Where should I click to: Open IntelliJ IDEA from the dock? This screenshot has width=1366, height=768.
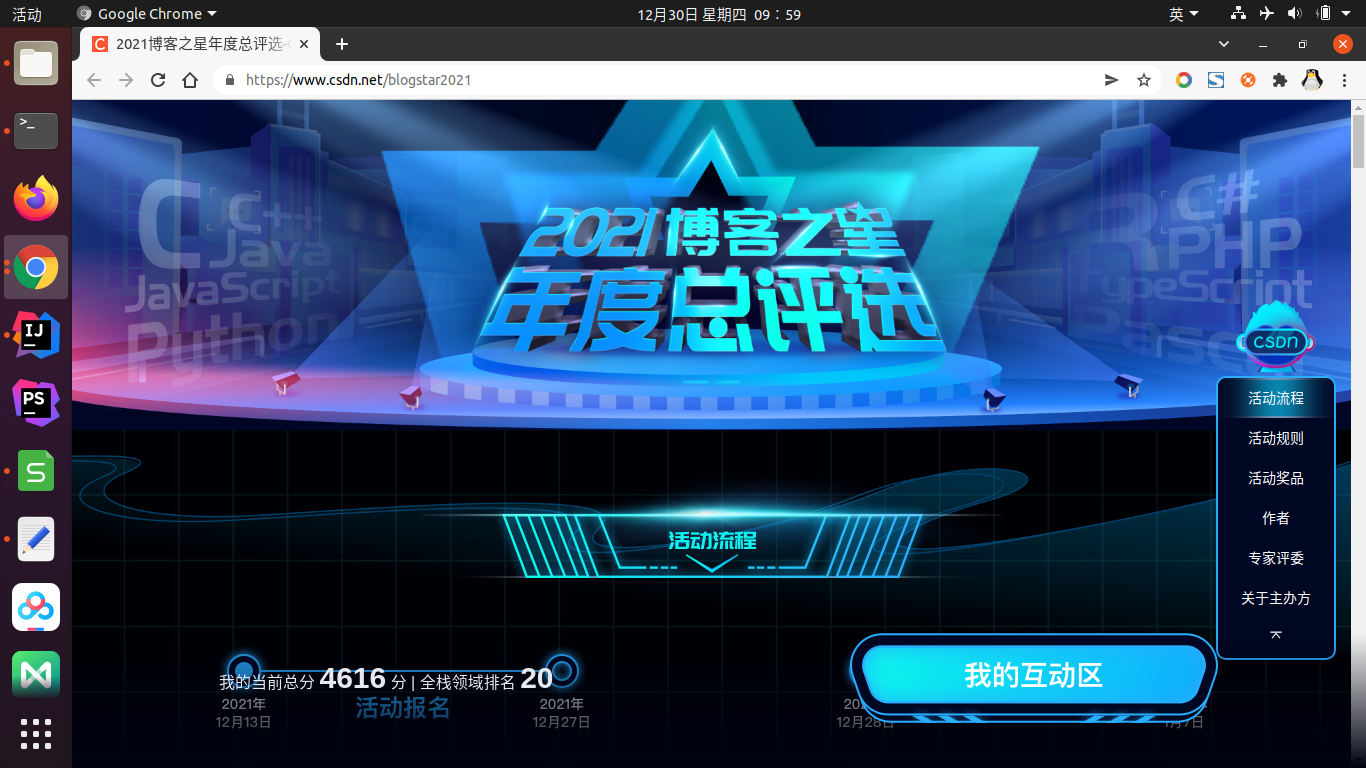click(36, 335)
